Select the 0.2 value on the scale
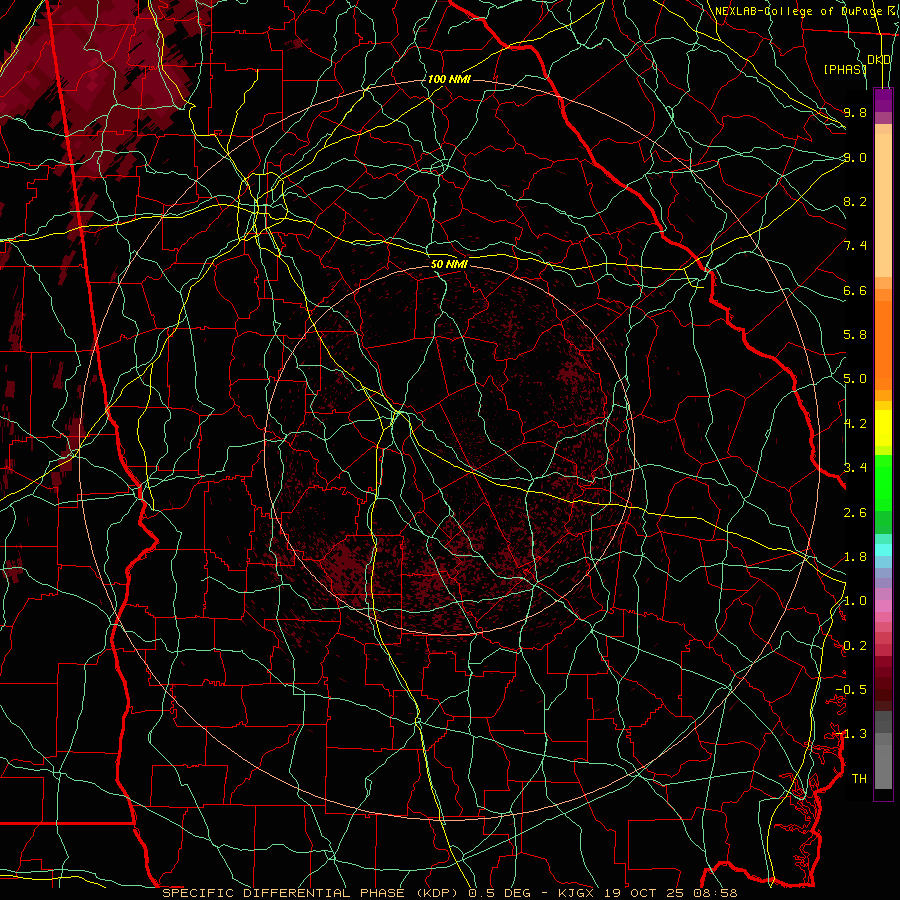Image resolution: width=900 pixels, height=900 pixels. (x=855, y=646)
